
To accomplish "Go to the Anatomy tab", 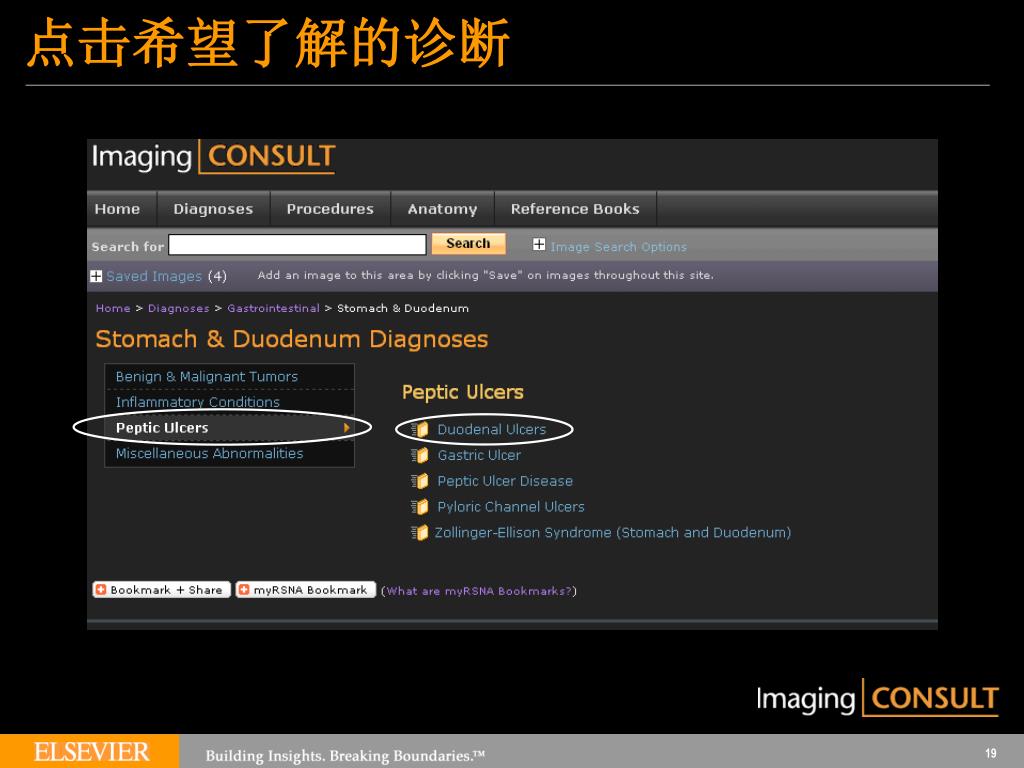I will coord(443,209).
